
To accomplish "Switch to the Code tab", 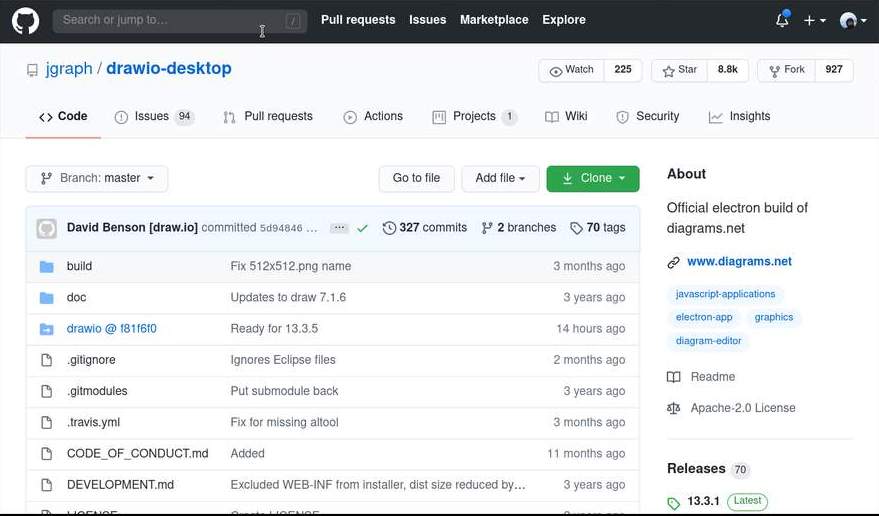I will [x=63, y=117].
